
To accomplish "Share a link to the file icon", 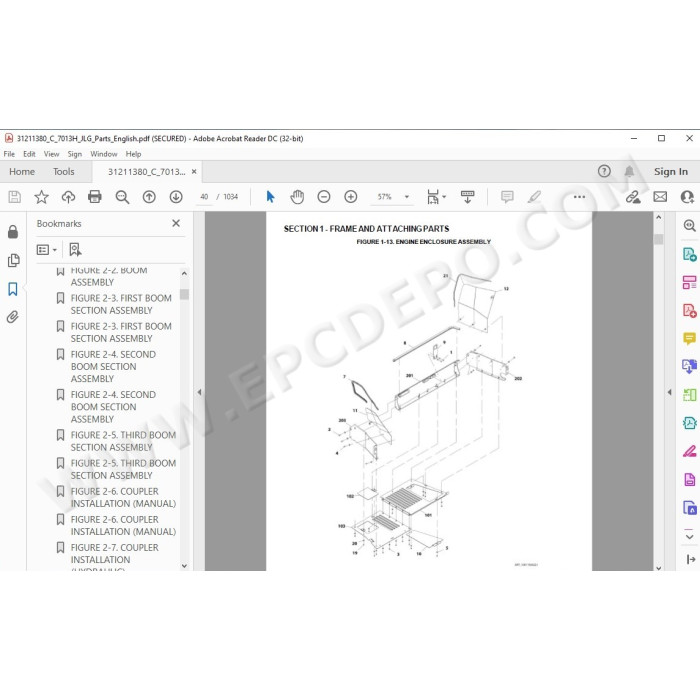I will pos(633,197).
